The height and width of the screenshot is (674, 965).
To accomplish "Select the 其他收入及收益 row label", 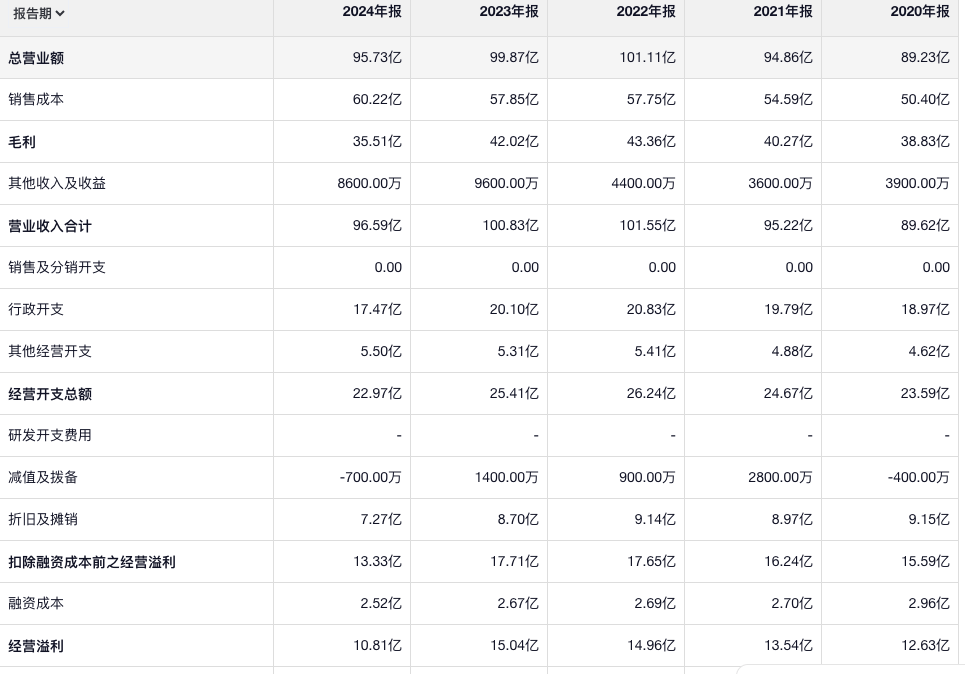I will tap(57, 184).
